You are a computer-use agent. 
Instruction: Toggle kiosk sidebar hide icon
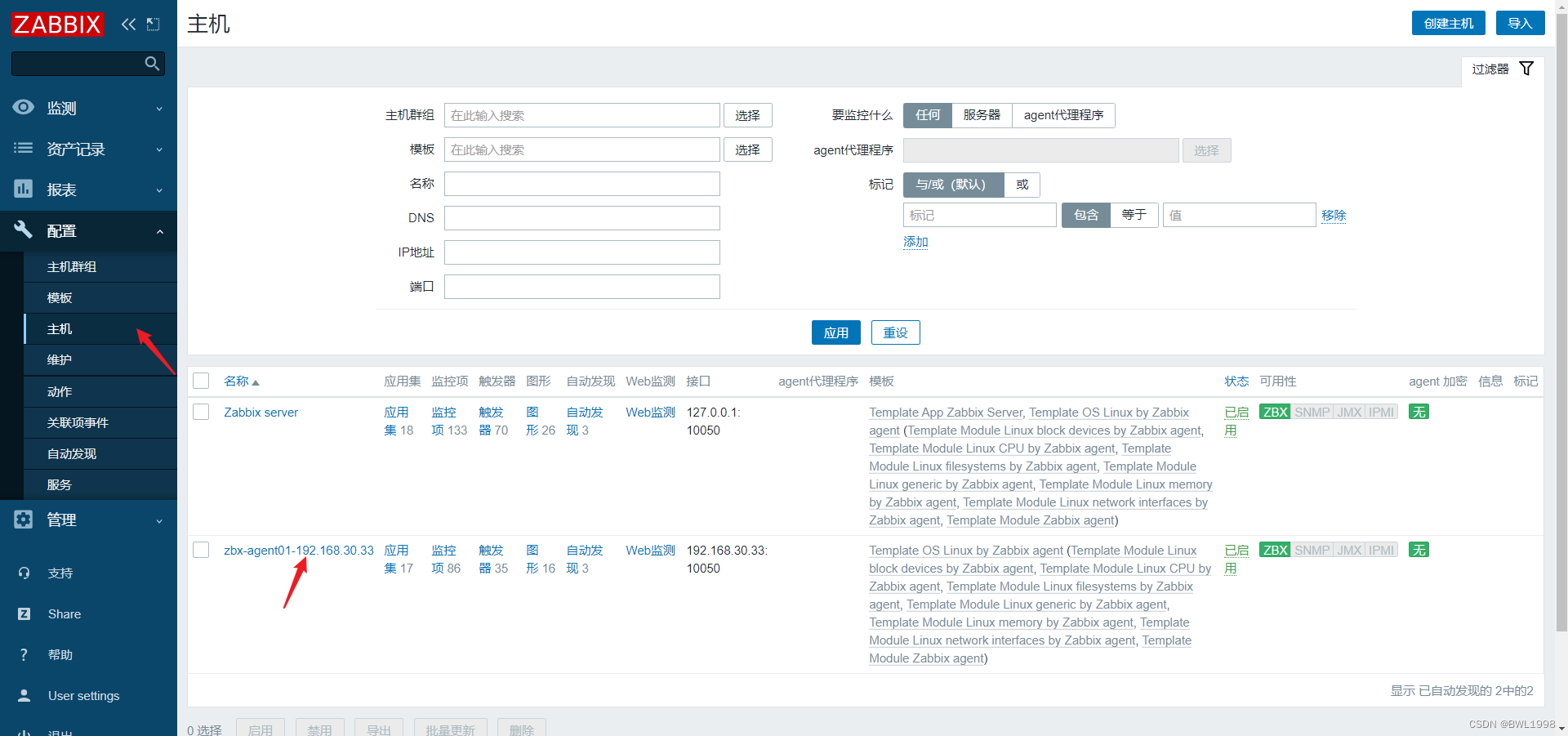click(153, 25)
